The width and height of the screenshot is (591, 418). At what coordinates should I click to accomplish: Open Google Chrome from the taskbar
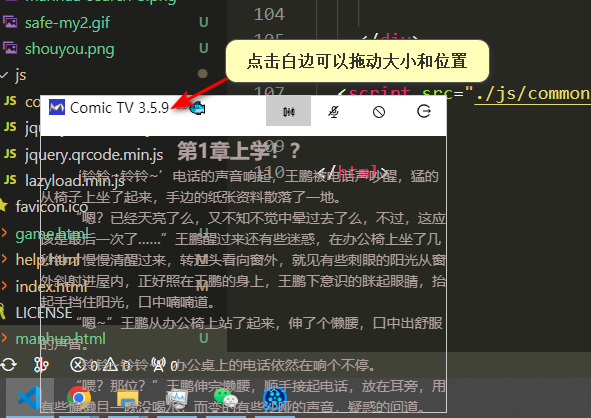tap(79, 398)
